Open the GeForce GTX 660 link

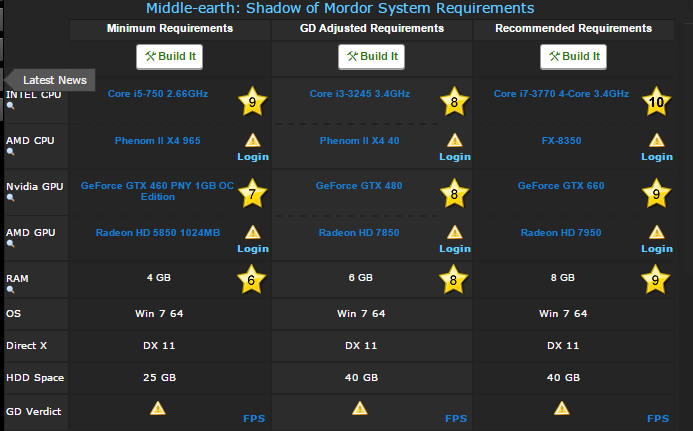[x=561, y=186]
